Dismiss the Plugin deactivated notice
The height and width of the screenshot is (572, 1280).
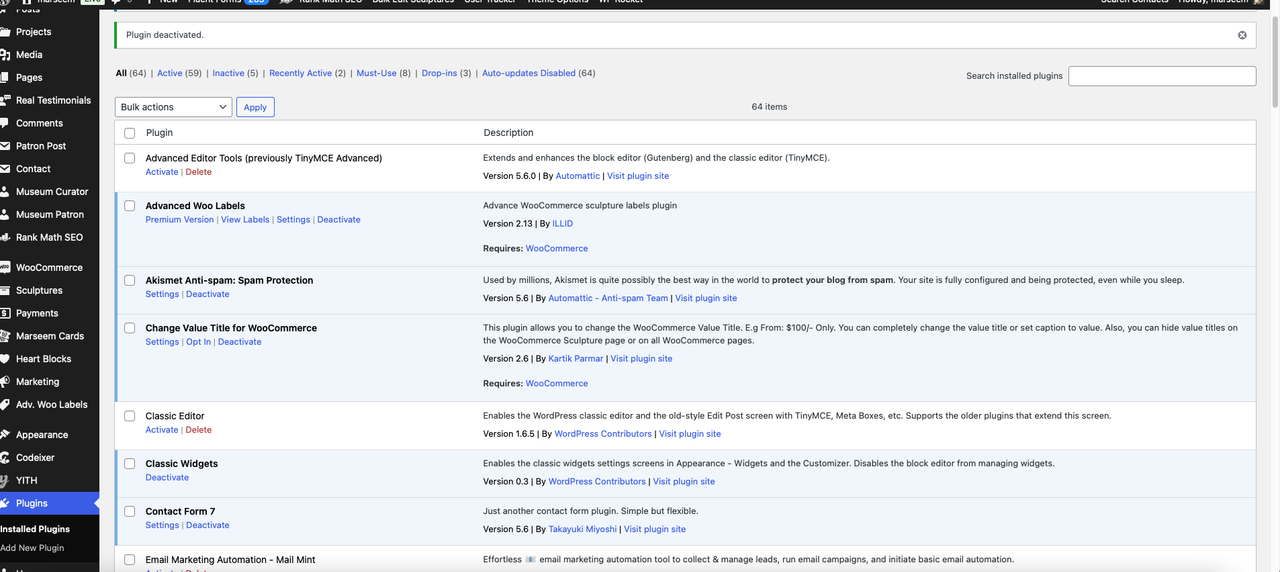(1242, 35)
